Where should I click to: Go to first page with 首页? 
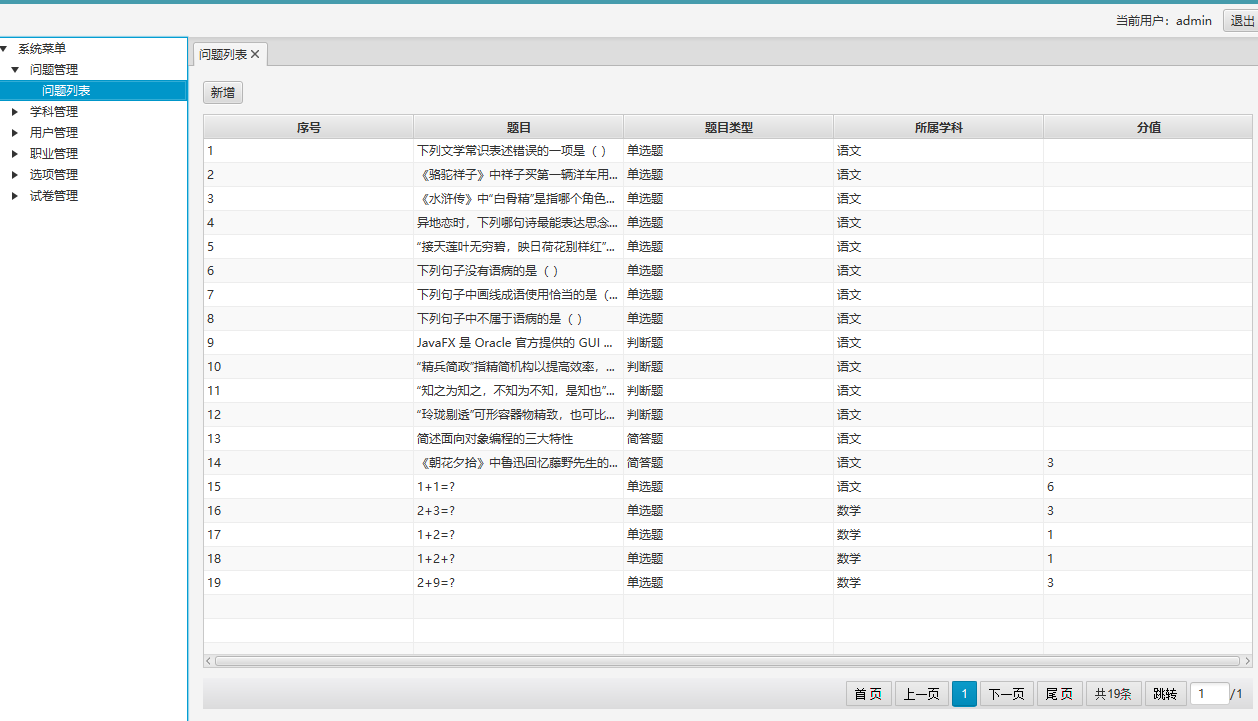(x=868, y=694)
